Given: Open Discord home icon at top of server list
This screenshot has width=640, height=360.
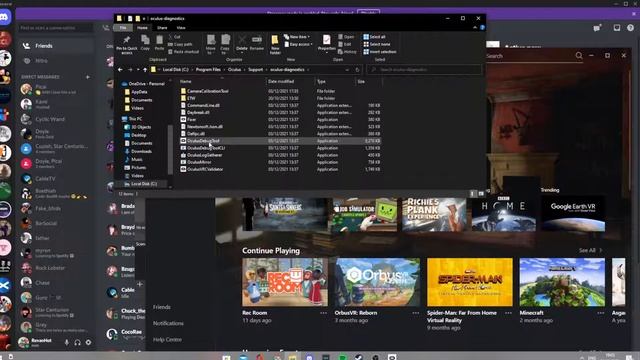Looking at the screenshot, I should (x=5, y=17).
